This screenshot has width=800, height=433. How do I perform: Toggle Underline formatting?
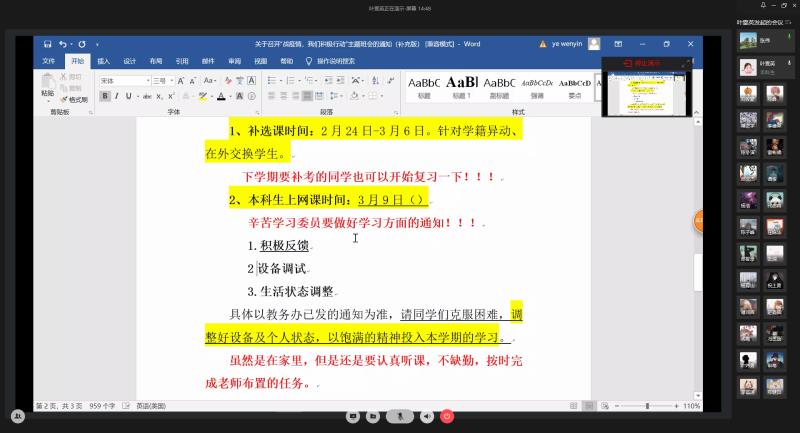pyautogui.click(x=128, y=96)
